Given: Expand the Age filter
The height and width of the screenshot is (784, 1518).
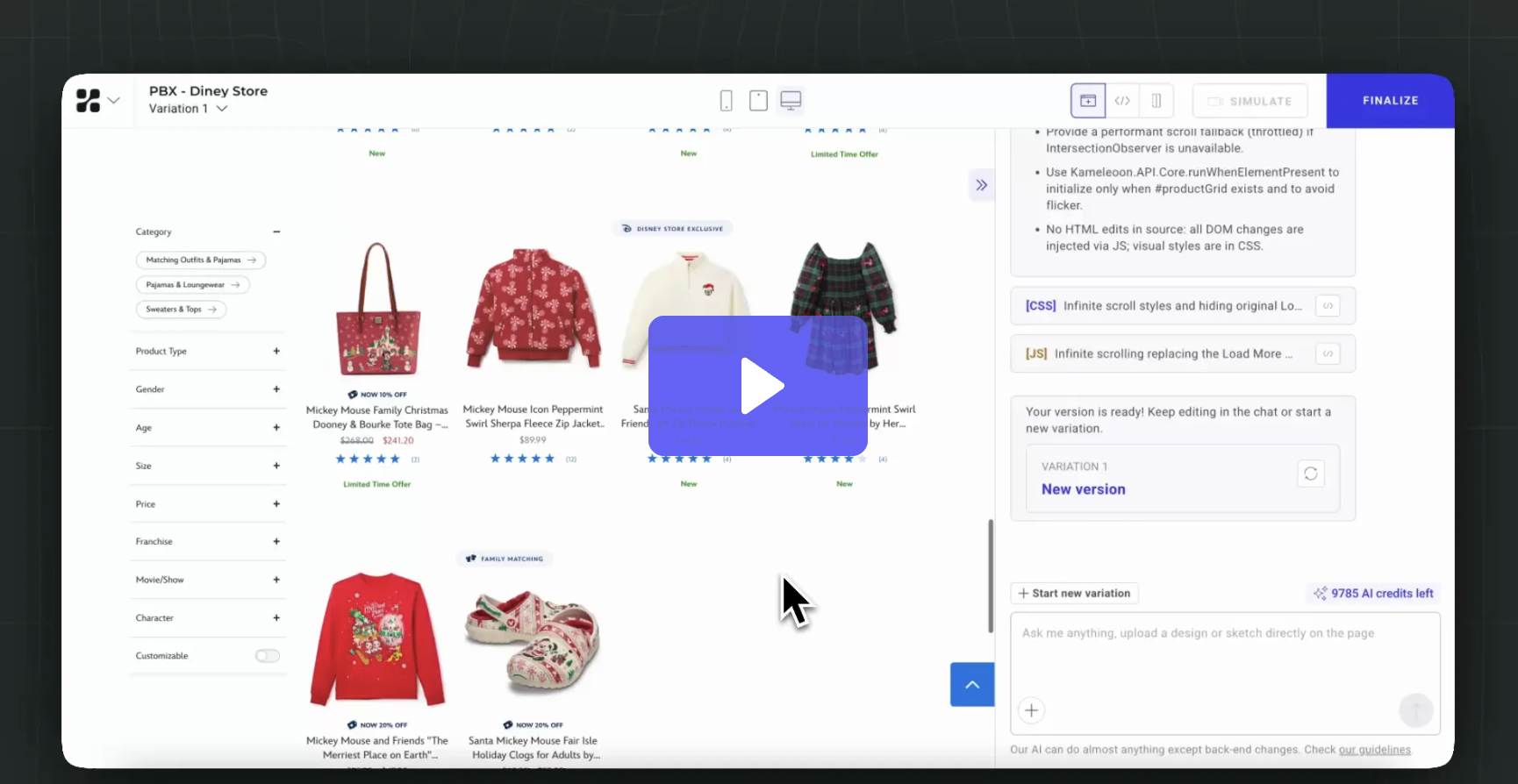Looking at the screenshot, I should [276, 428].
